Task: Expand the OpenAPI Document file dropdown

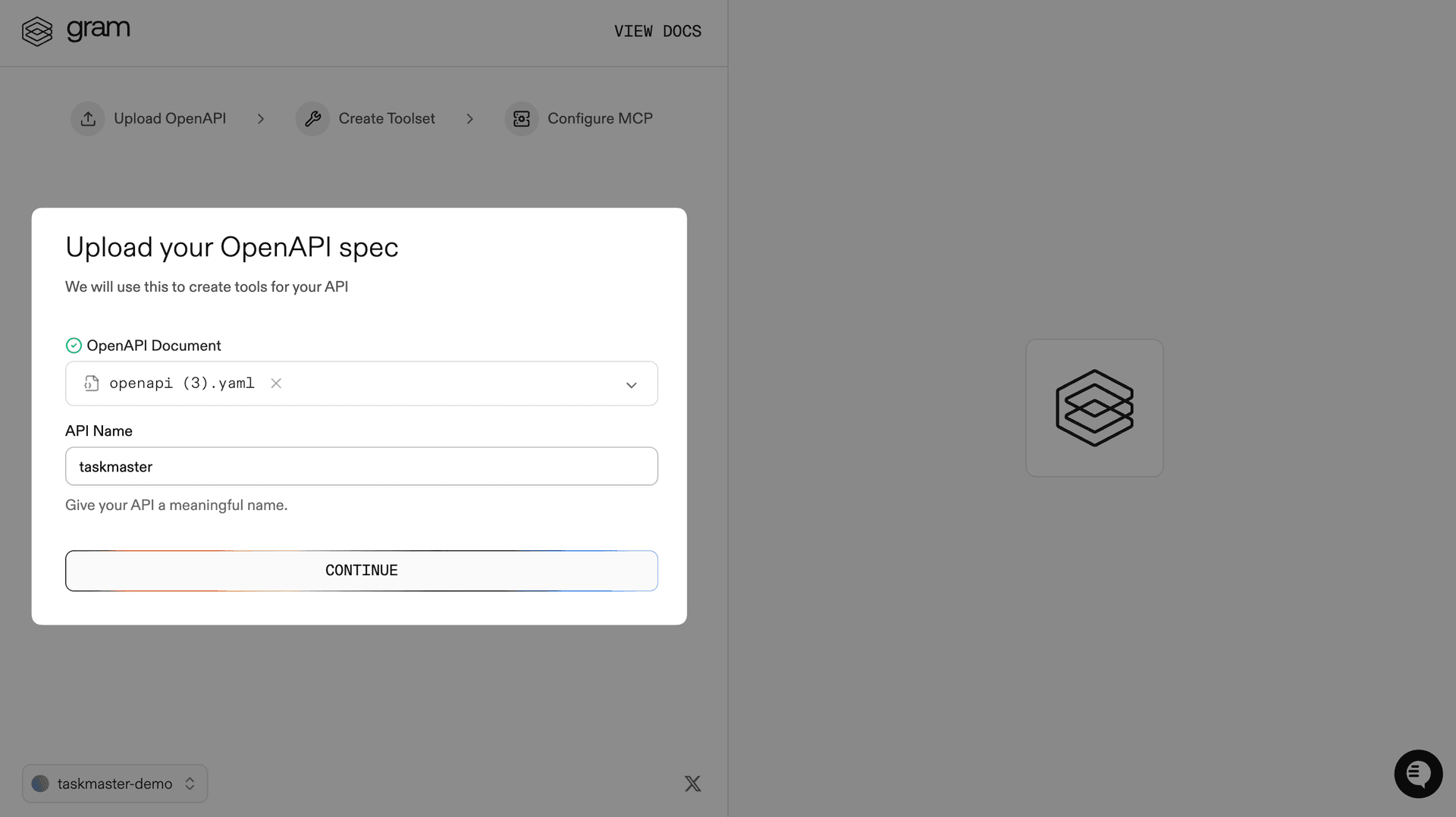Action: point(631,384)
